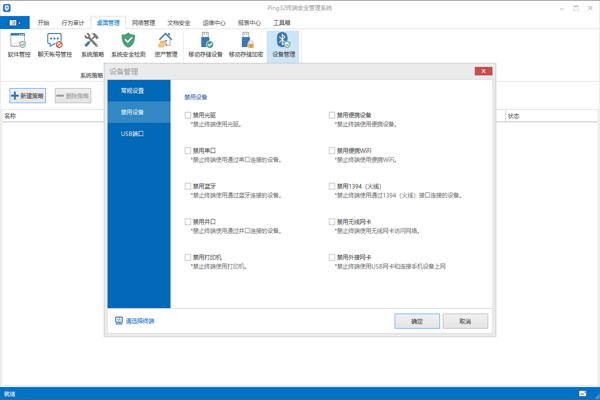Check the 禁用蓝牙 Bluetooth option
This screenshot has width=600, height=400.
click(188, 186)
